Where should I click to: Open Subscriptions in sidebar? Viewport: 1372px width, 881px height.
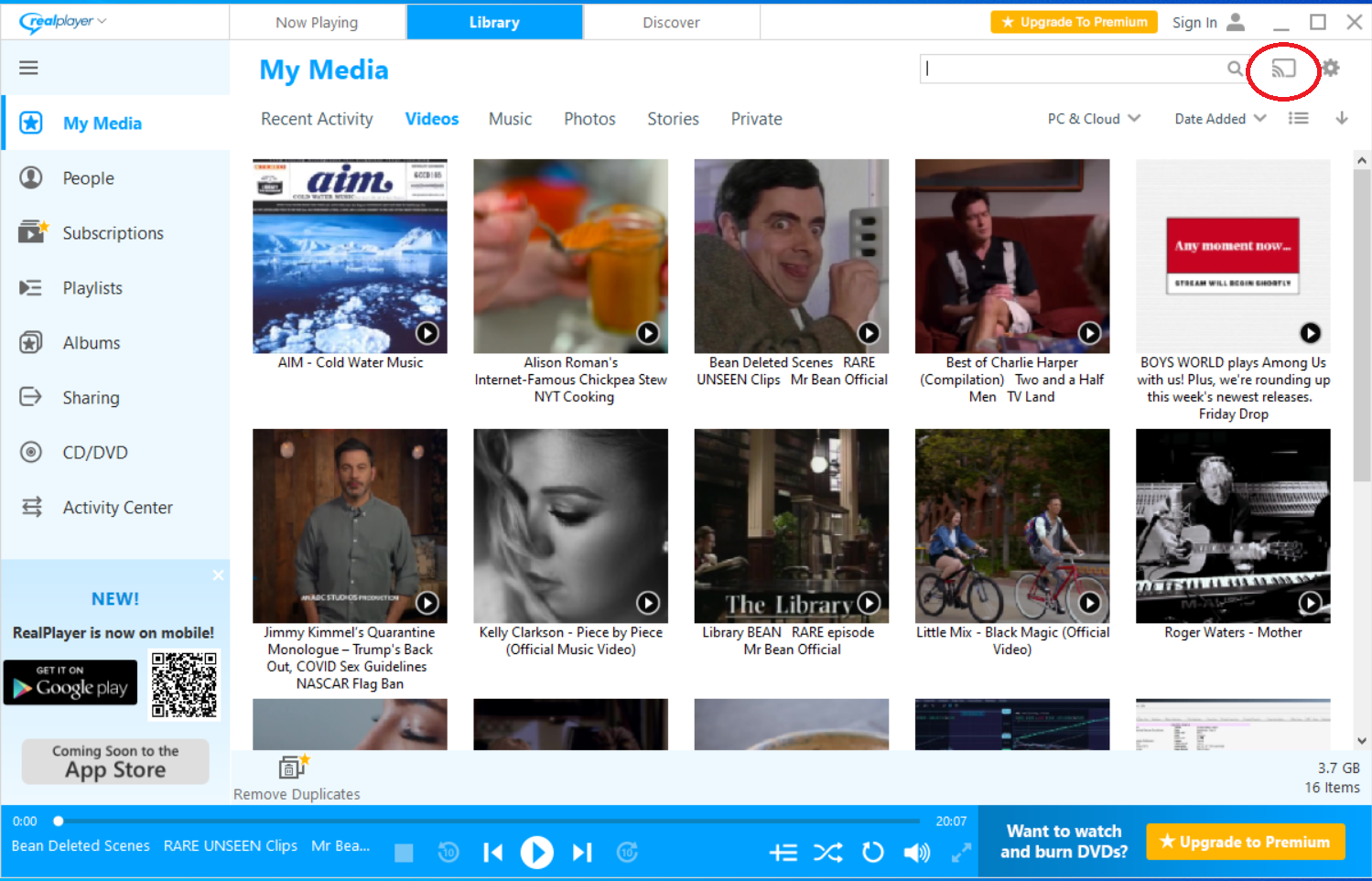(x=115, y=233)
